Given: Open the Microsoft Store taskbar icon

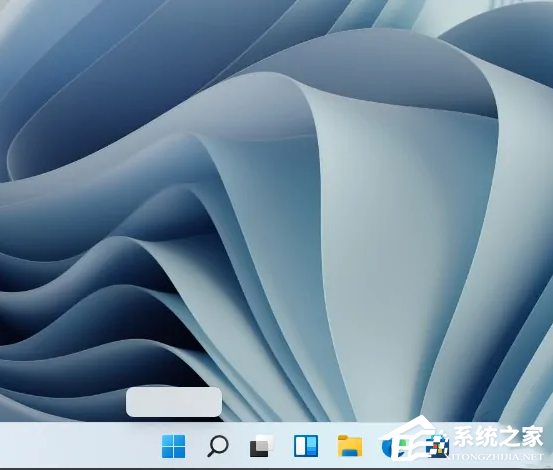Looking at the screenshot, I should point(438,446).
